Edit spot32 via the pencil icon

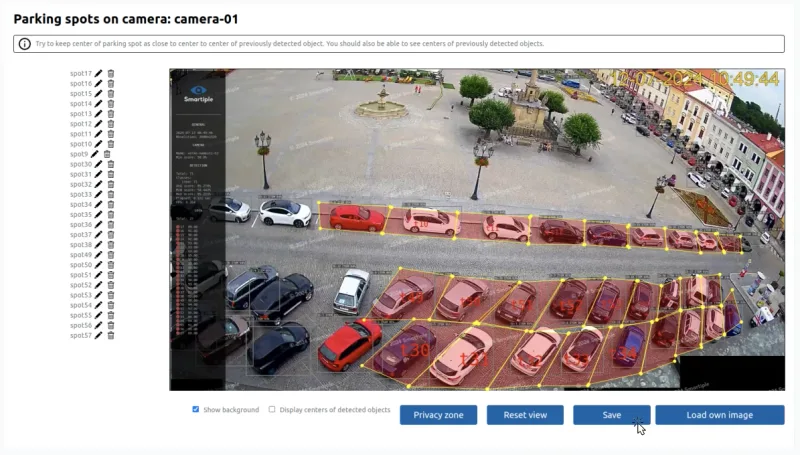98,184
